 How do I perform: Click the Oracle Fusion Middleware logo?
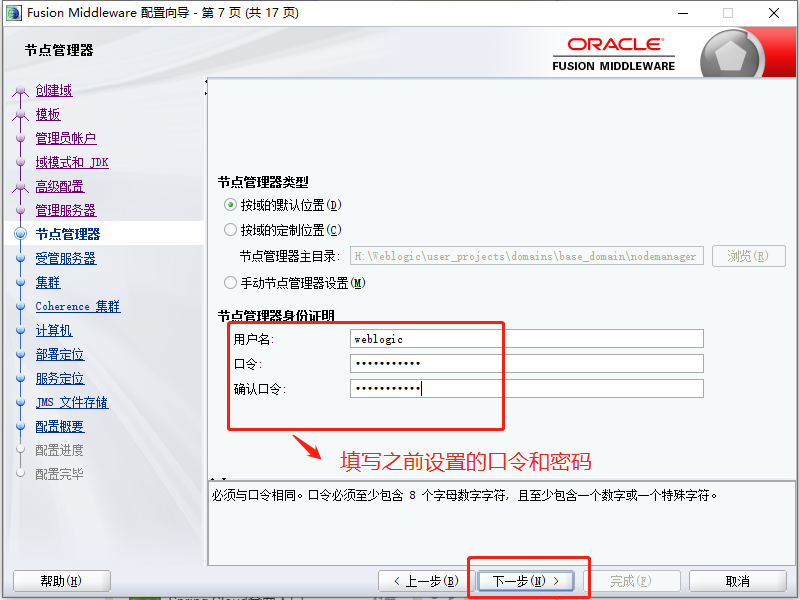(x=614, y=54)
